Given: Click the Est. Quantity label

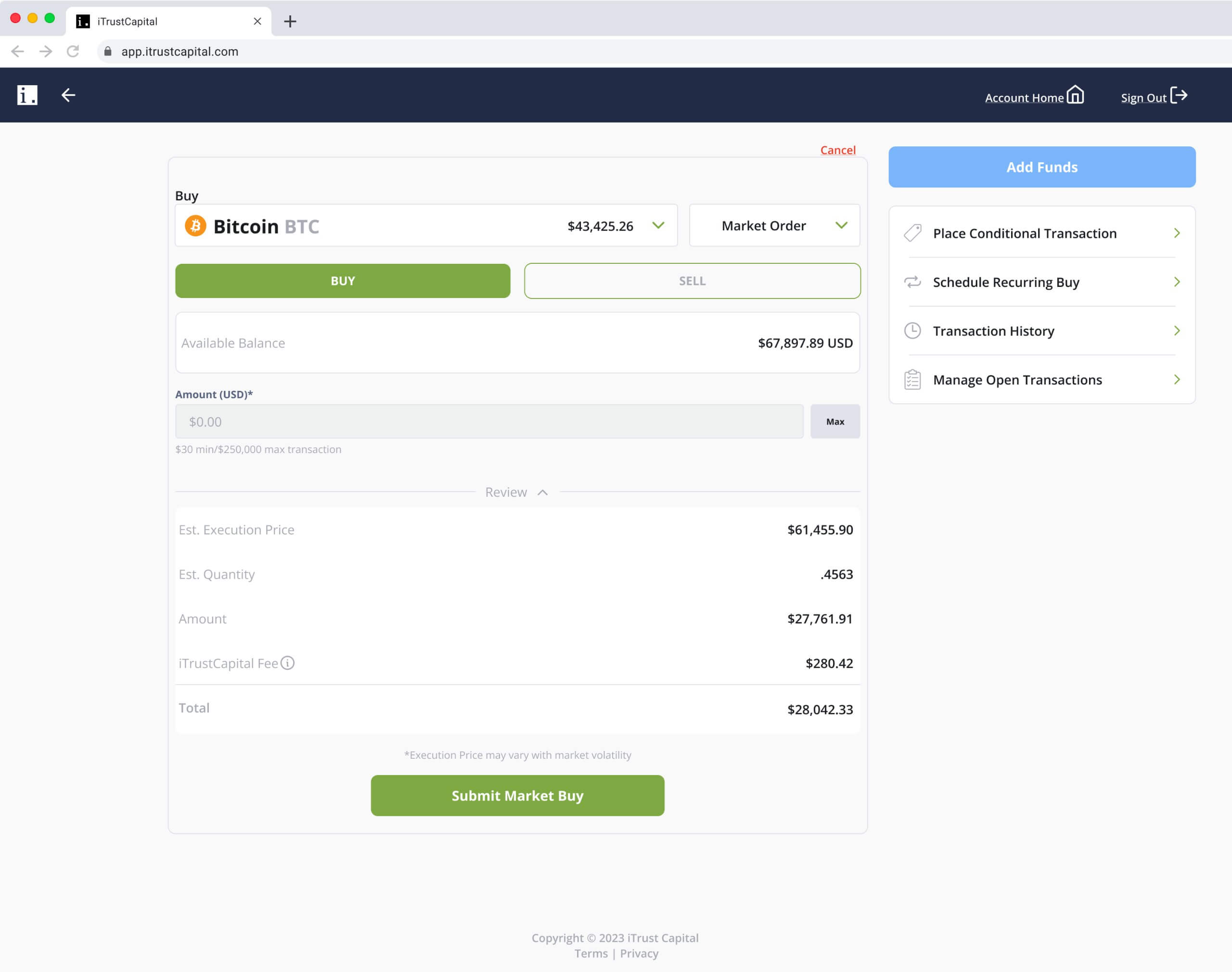Looking at the screenshot, I should click(x=217, y=575).
